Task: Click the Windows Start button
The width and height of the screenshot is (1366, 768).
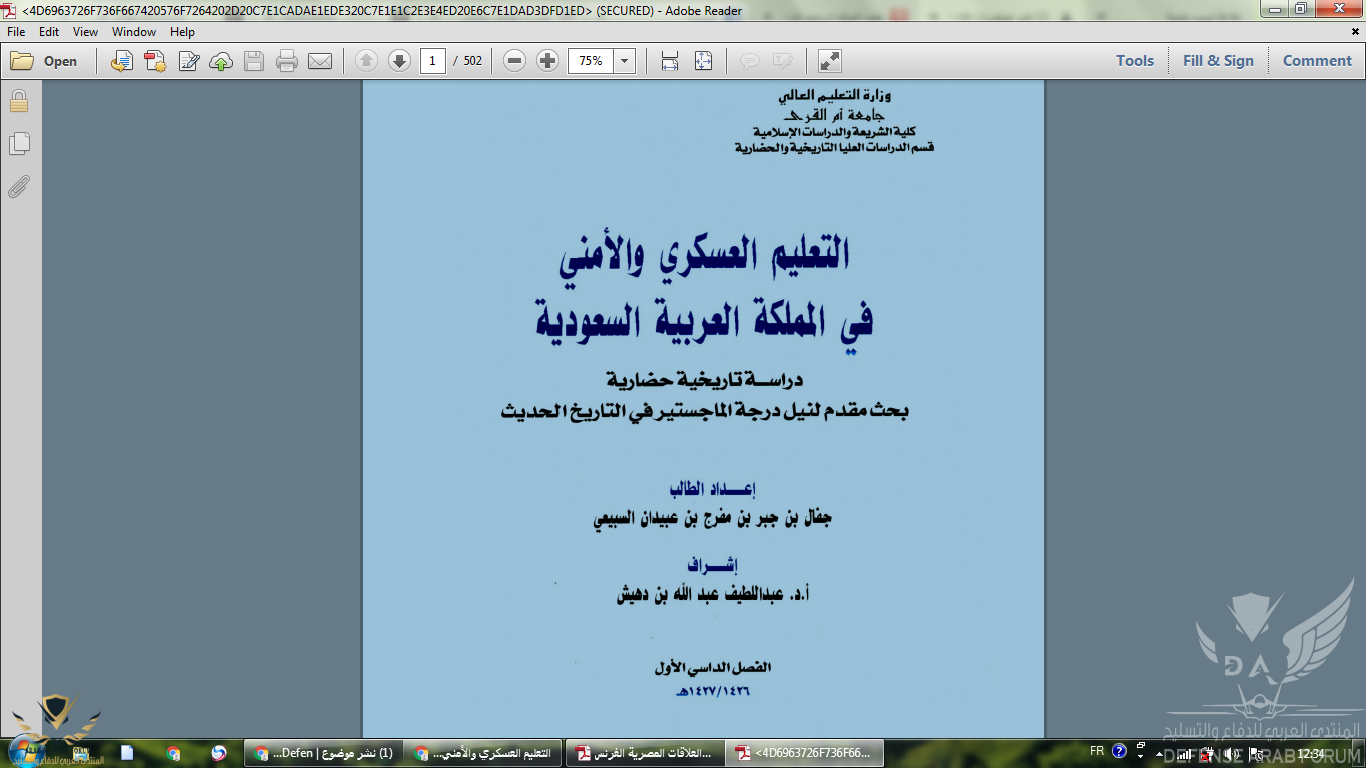Action: (x=24, y=751)
